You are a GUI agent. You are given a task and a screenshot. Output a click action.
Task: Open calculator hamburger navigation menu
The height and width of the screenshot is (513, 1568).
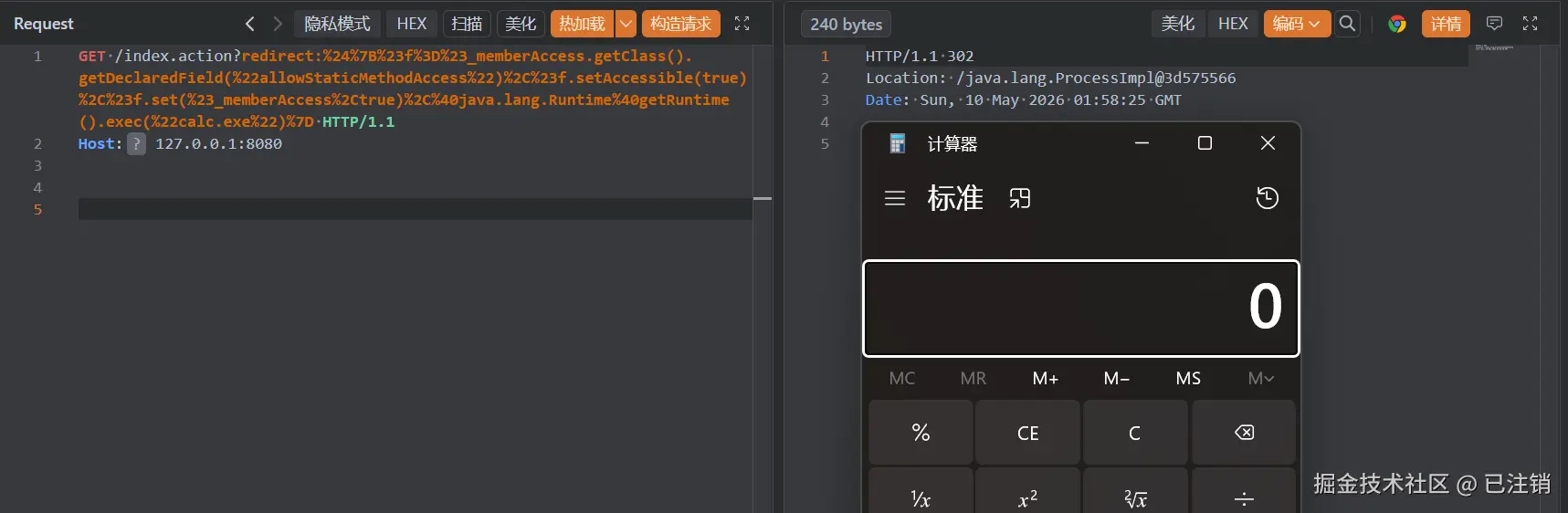(895, 198)
